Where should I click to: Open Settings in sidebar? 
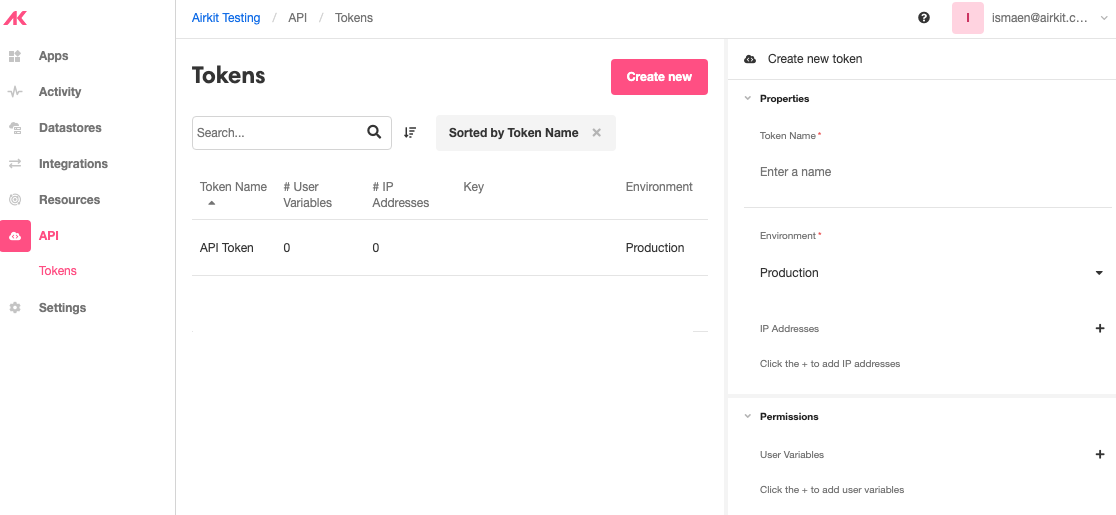[62, 307]
